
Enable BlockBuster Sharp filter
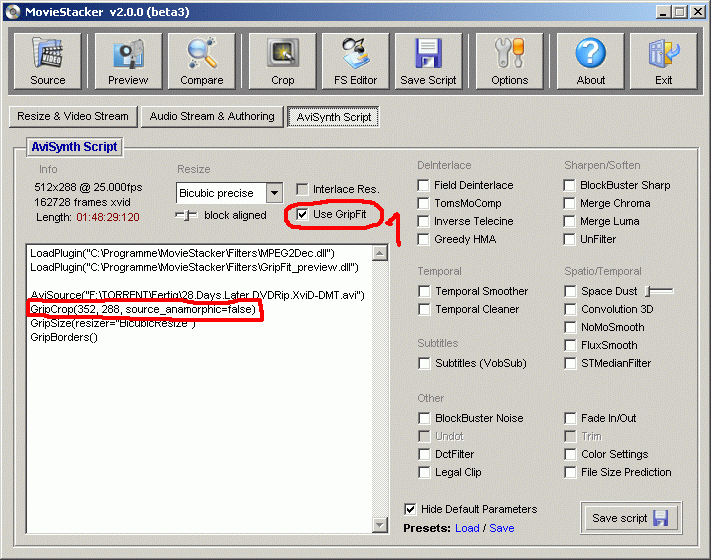[570, 185]
